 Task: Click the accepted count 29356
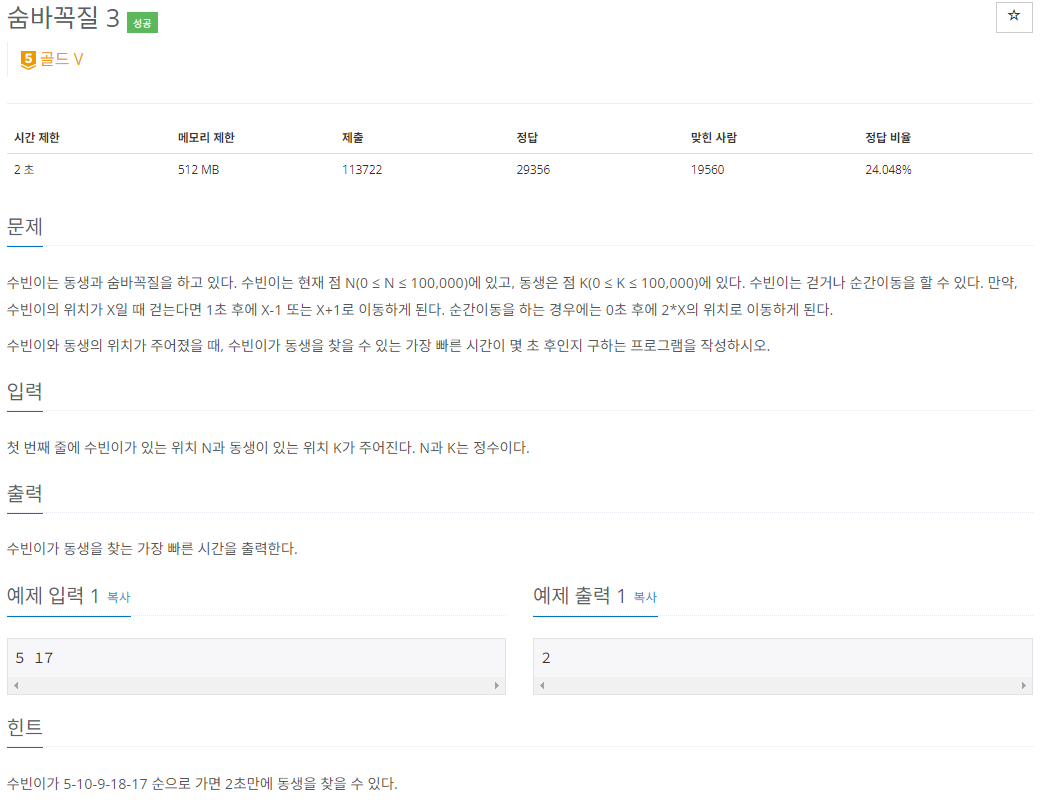(x=531, y=169)
